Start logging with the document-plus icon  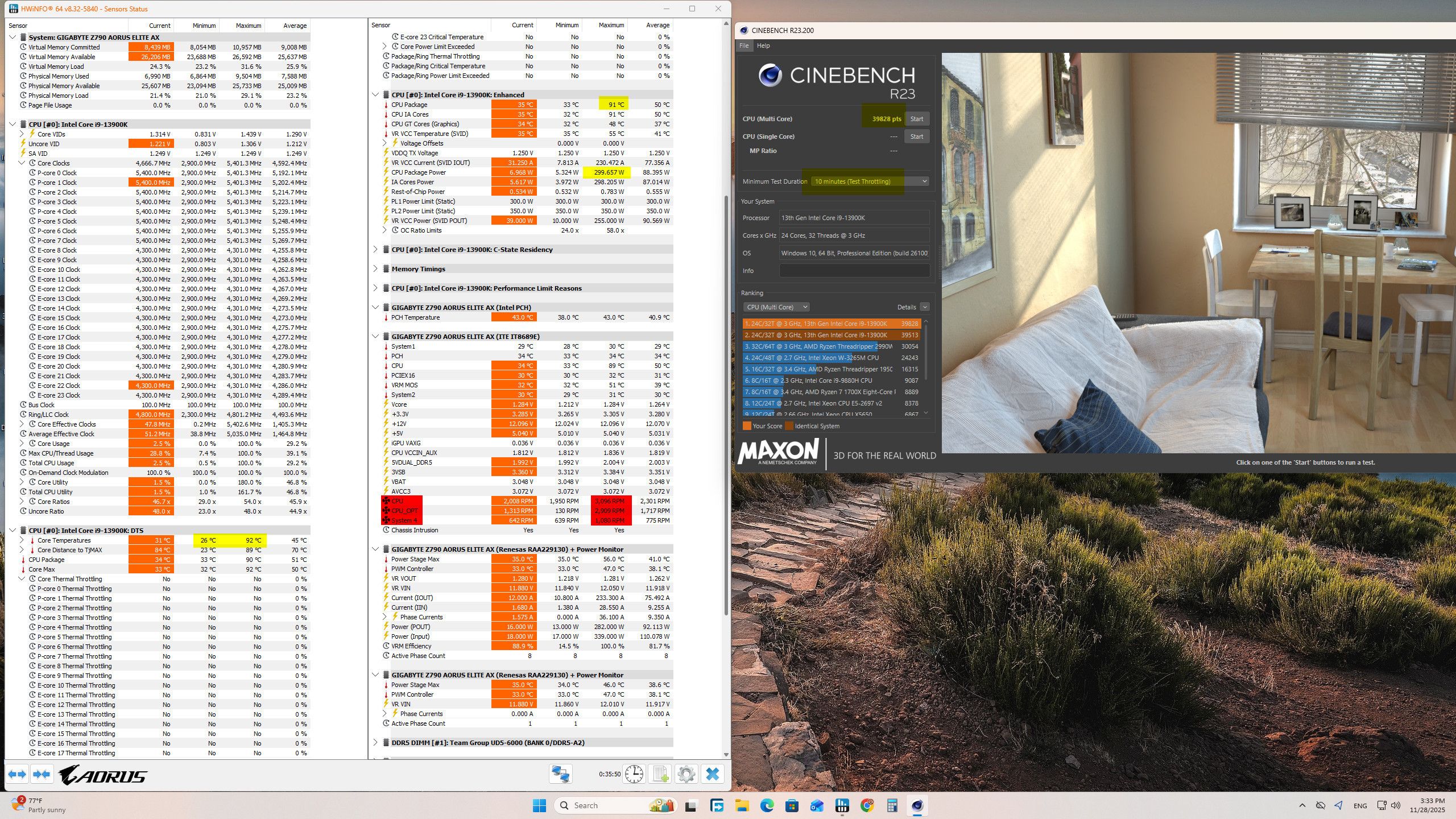point(660,774)
